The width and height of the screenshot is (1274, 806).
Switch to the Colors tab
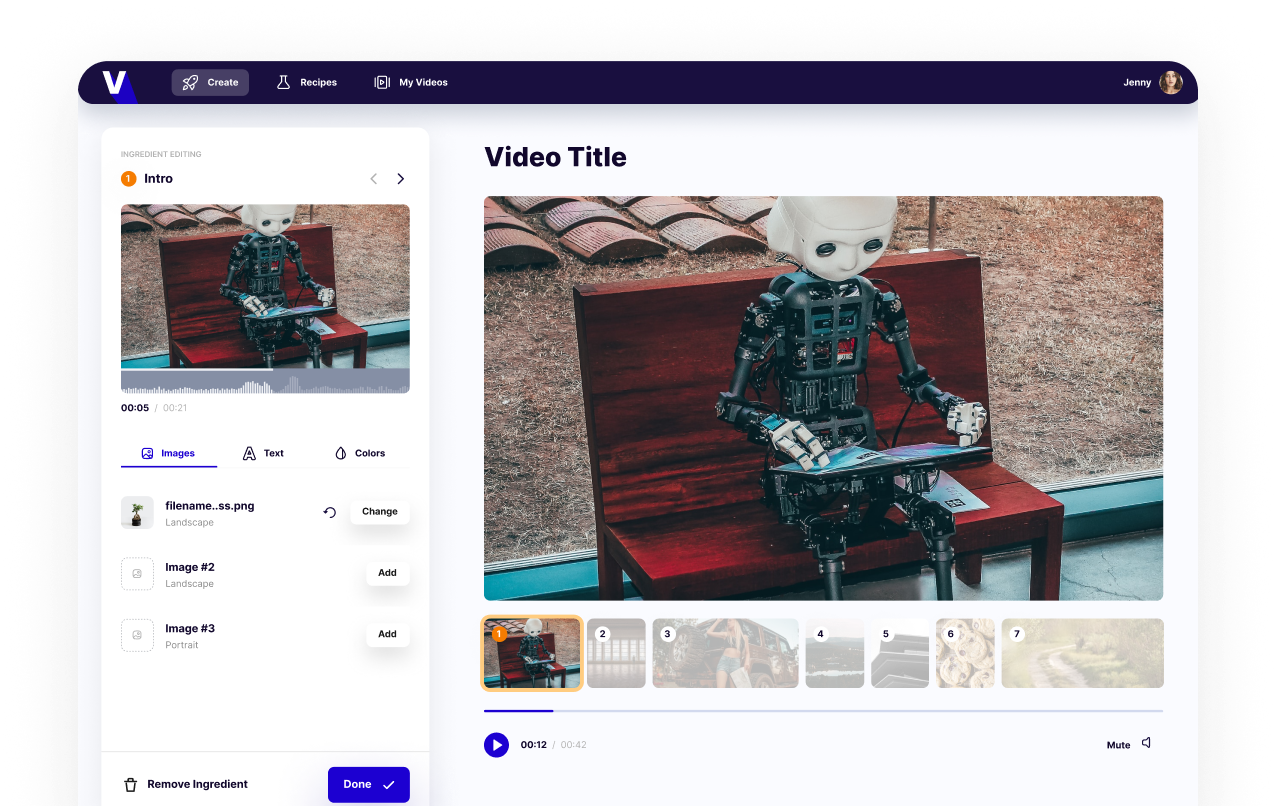pyautogui.click(x=360, y=453)
